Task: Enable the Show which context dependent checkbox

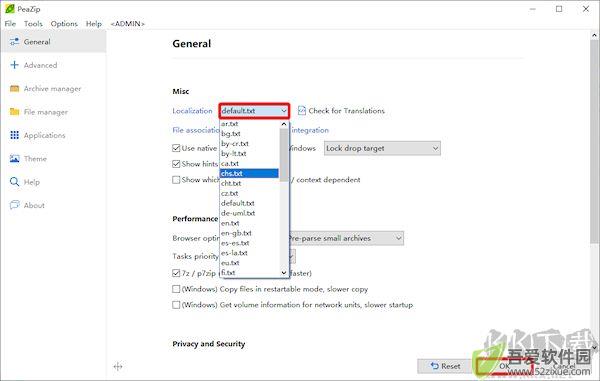Action: point(176,179)
